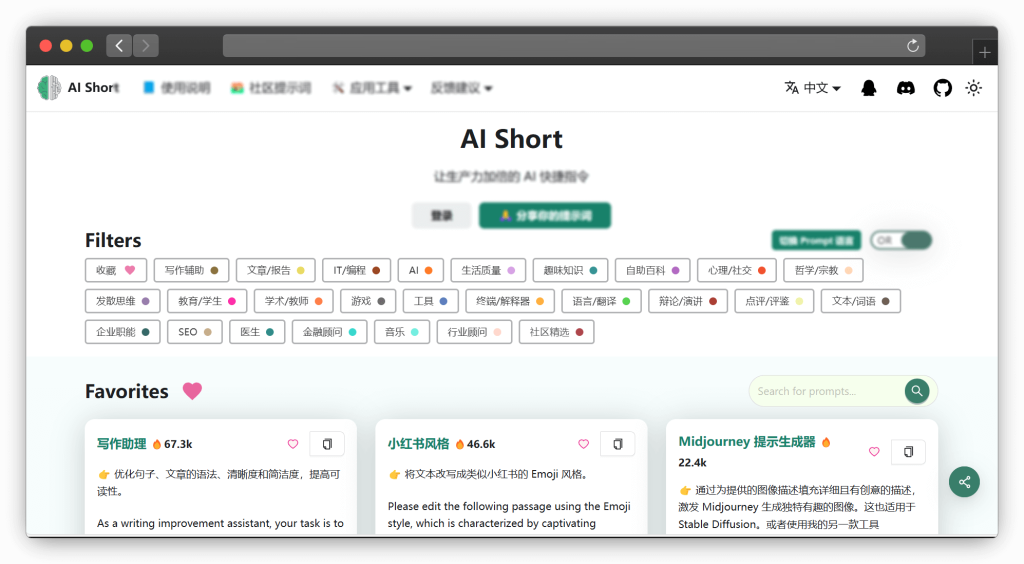
Task: Toggle the 文章/报告 filter tag
Action: click(276, 270)
